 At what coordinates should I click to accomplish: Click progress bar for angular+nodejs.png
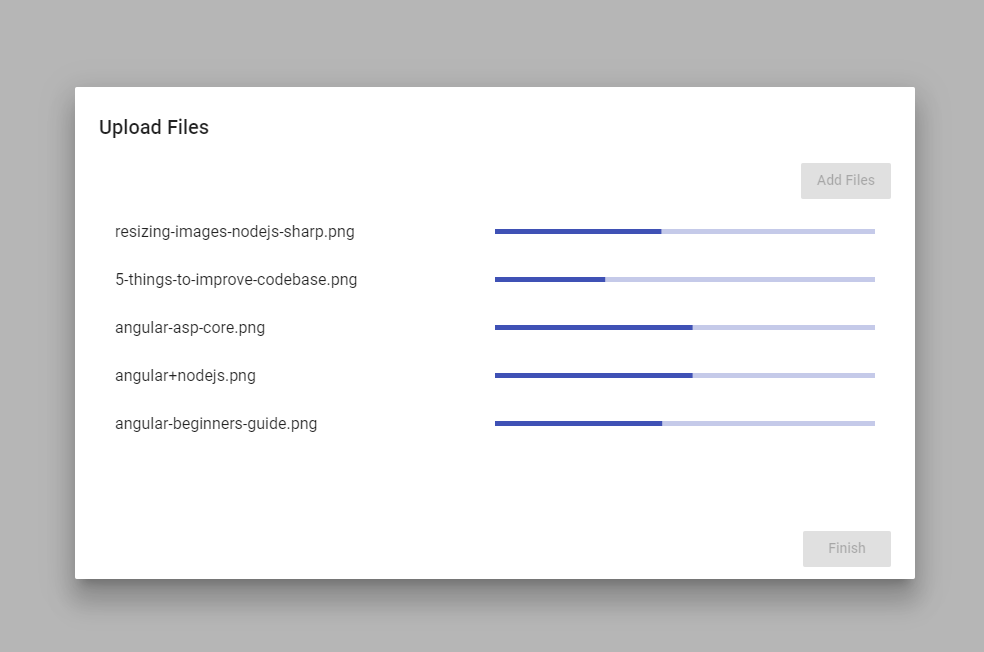[685, 375]
